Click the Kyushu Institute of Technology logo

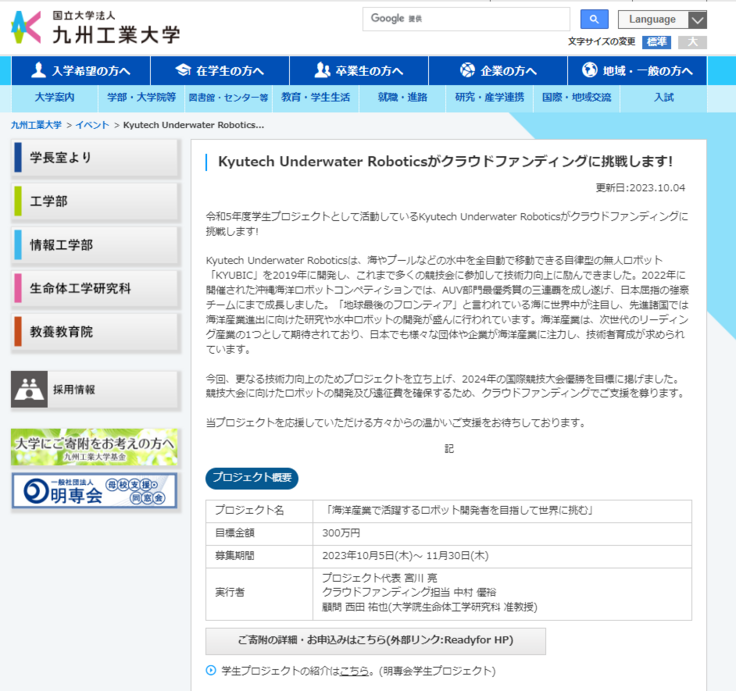click(x=96, y=27)
